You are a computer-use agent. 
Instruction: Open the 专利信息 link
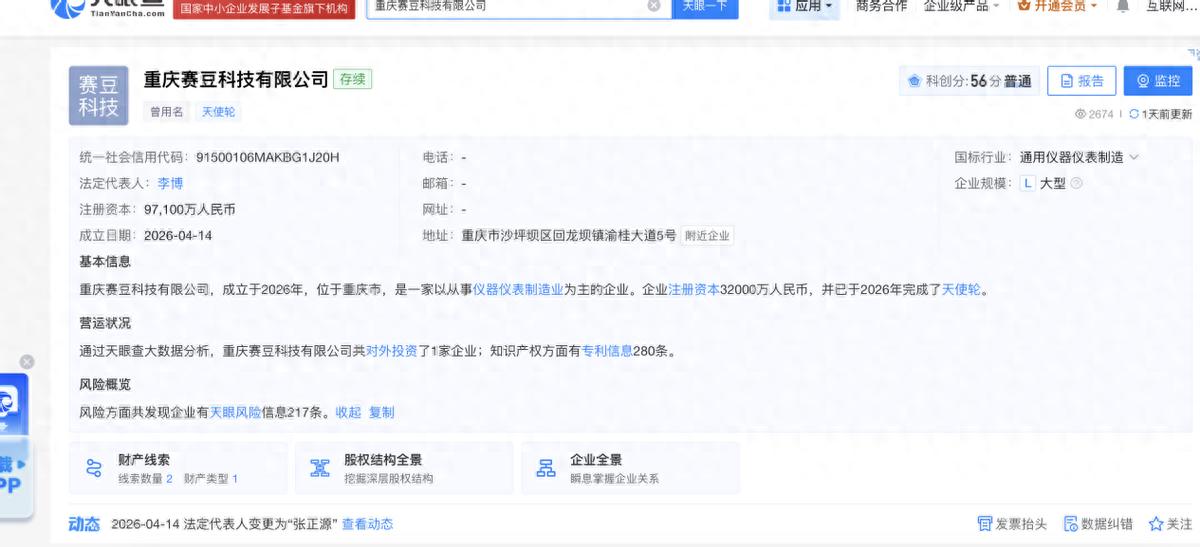[607, 351]
